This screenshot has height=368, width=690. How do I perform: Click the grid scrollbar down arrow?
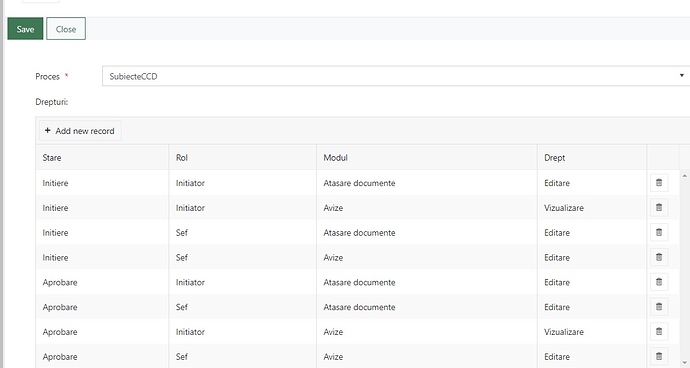coord(684,363)
